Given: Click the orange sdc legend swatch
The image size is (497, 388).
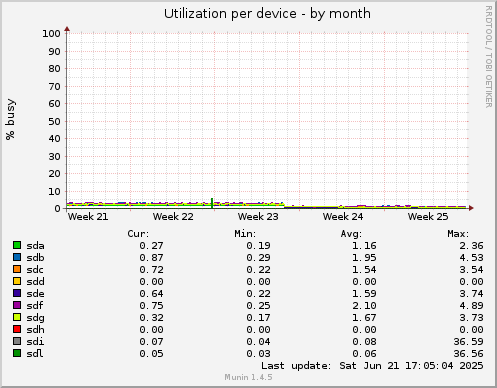Looking at the screenshot, I should pos(17,269).
